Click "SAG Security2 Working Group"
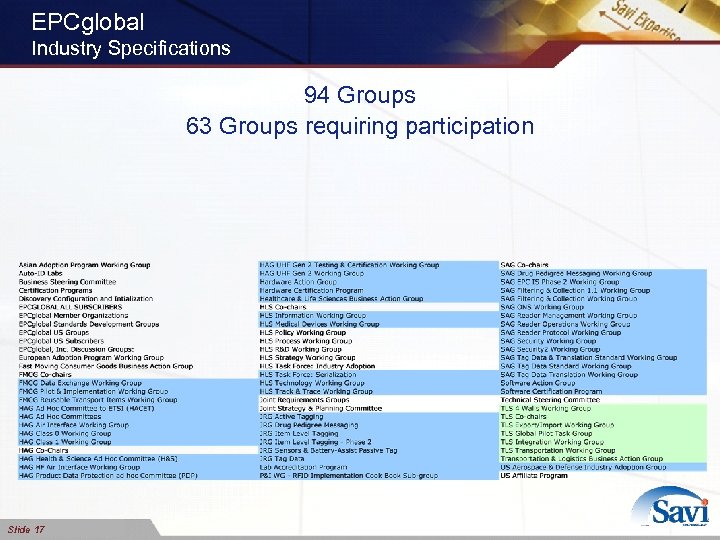Image resolution: width=720 pixels, height=540 pixels. pos(550,349)
